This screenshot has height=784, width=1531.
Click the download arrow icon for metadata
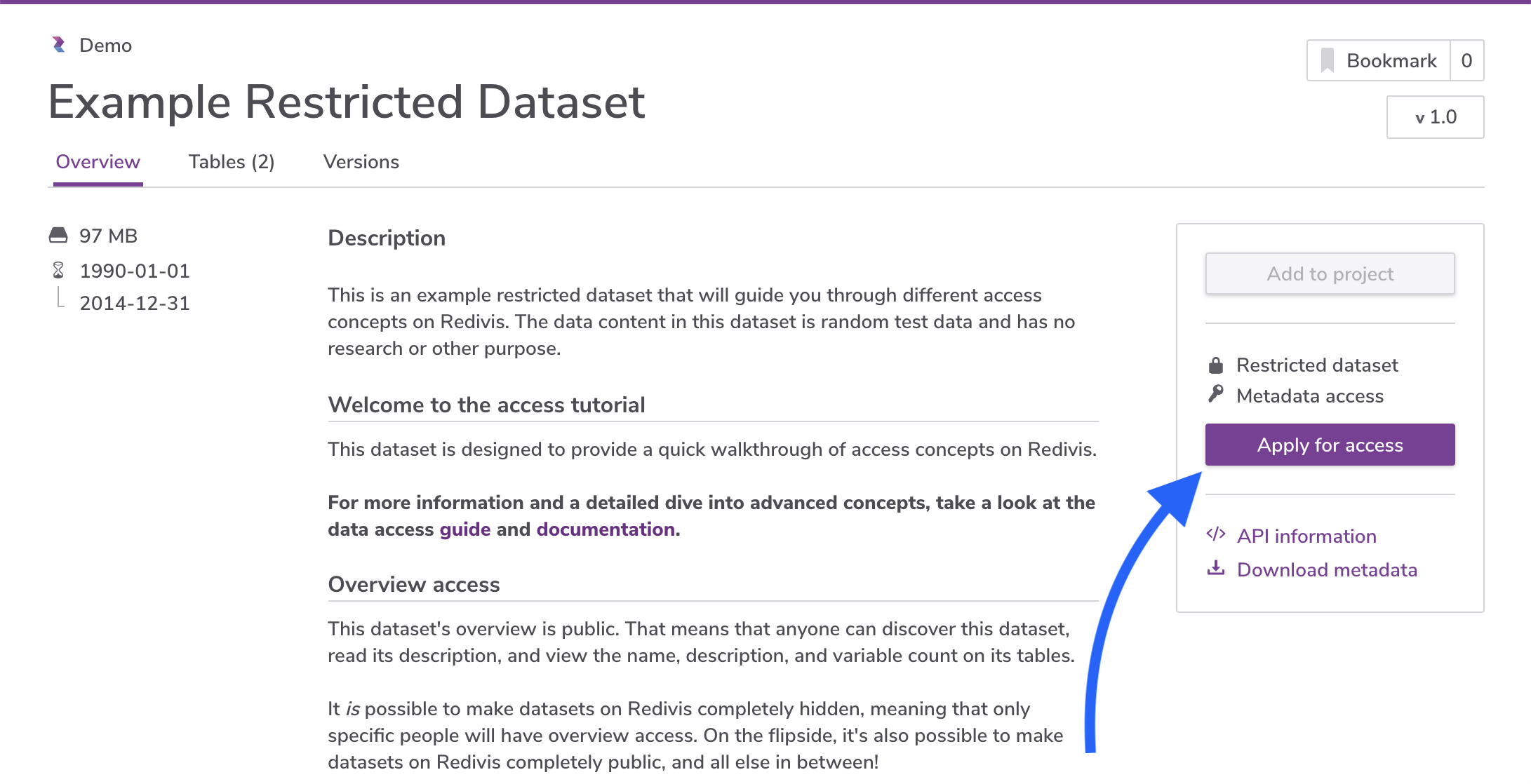1216,569
